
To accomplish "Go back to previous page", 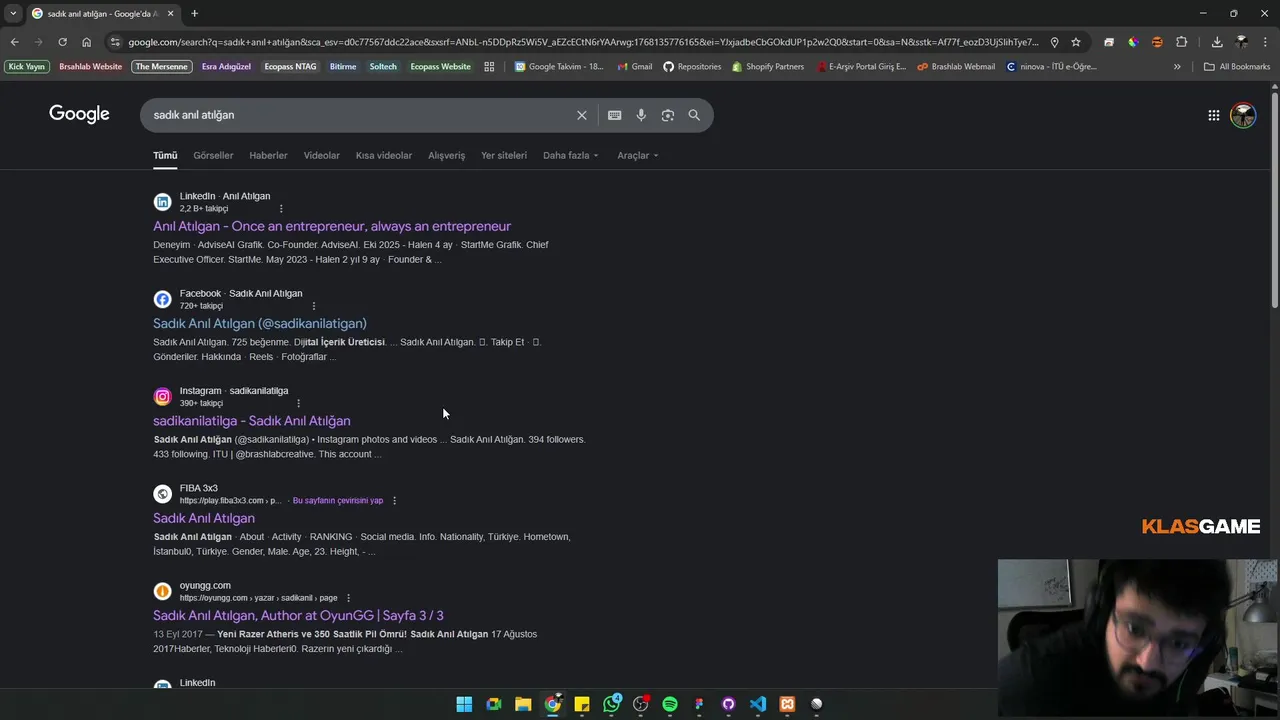I will tap(14, 42).
